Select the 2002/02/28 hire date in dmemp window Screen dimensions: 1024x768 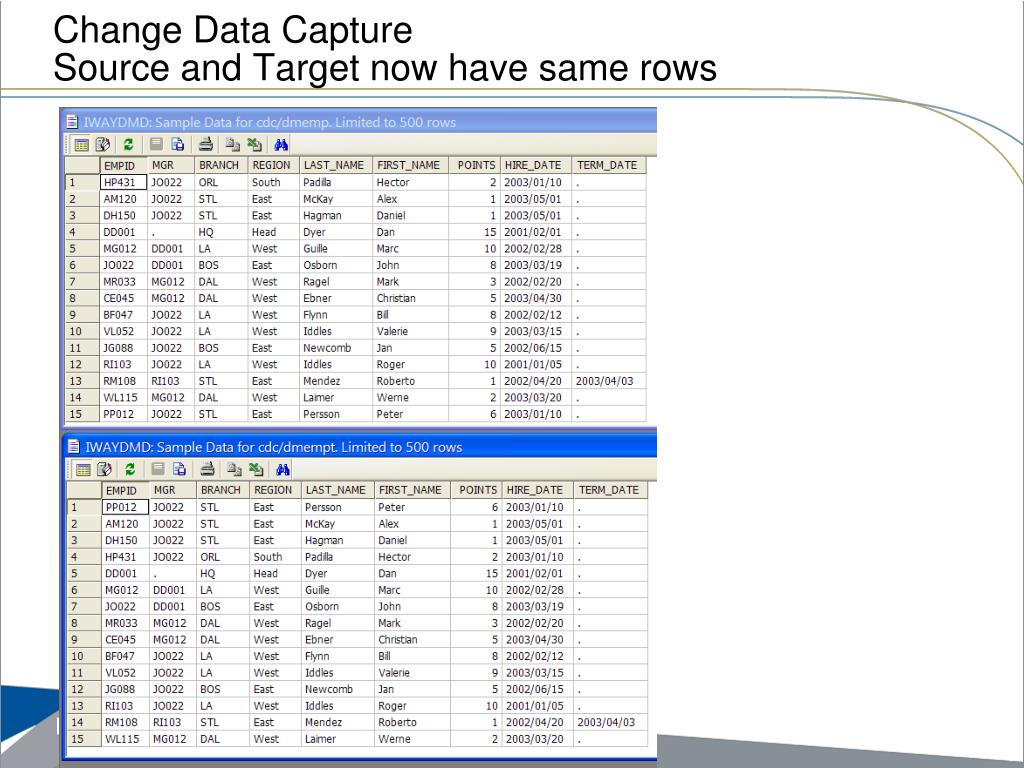pyautogui.click(x=536, y=249)
